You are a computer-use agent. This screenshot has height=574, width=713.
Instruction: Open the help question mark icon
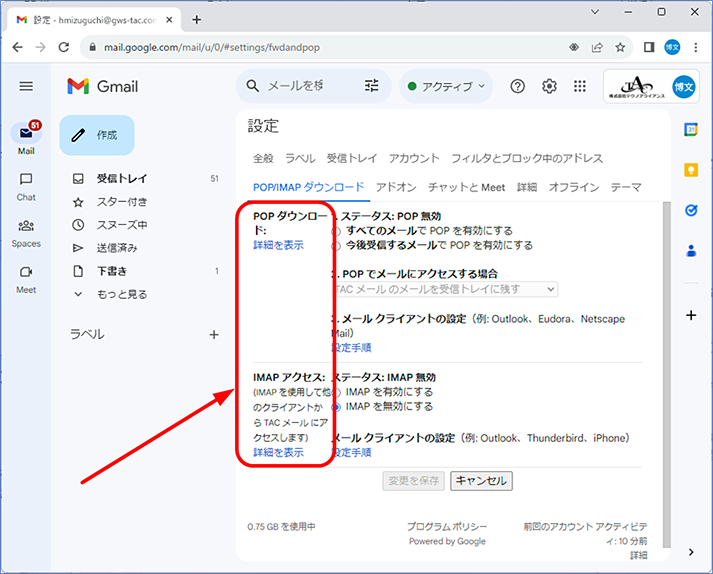tap(517, 86)
